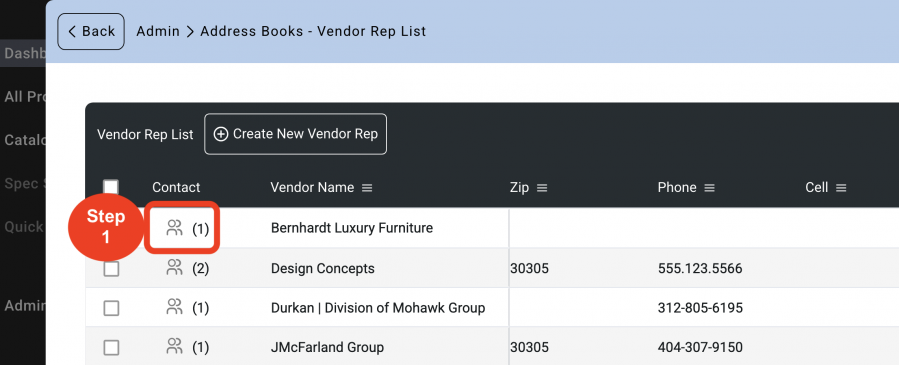This screenshot has height=365, width=899.
Task: Open contacts icon for Durkan row
Action: point(174,307)
